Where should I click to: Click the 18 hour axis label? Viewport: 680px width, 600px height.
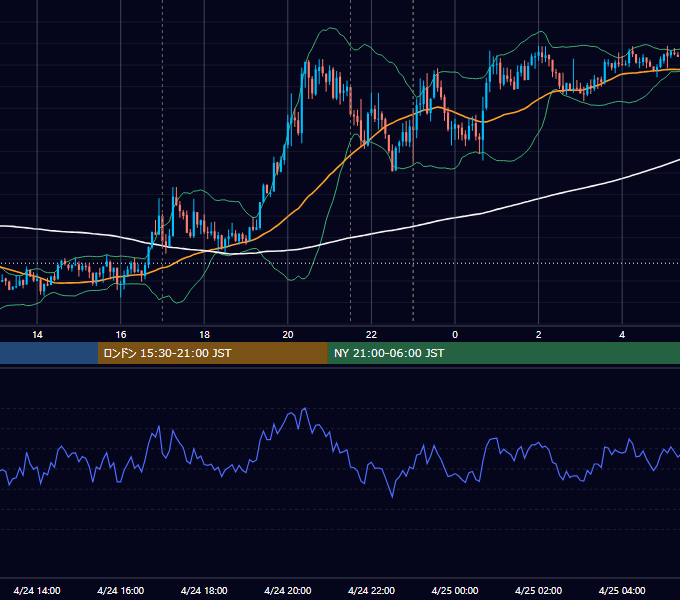point(204,335)
